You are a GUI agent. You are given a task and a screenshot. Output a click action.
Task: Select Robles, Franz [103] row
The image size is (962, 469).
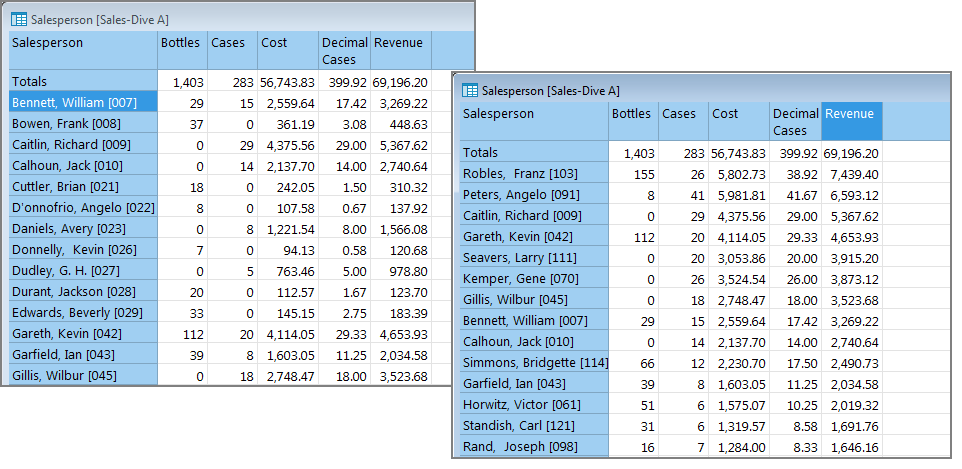tap(534, 174)
